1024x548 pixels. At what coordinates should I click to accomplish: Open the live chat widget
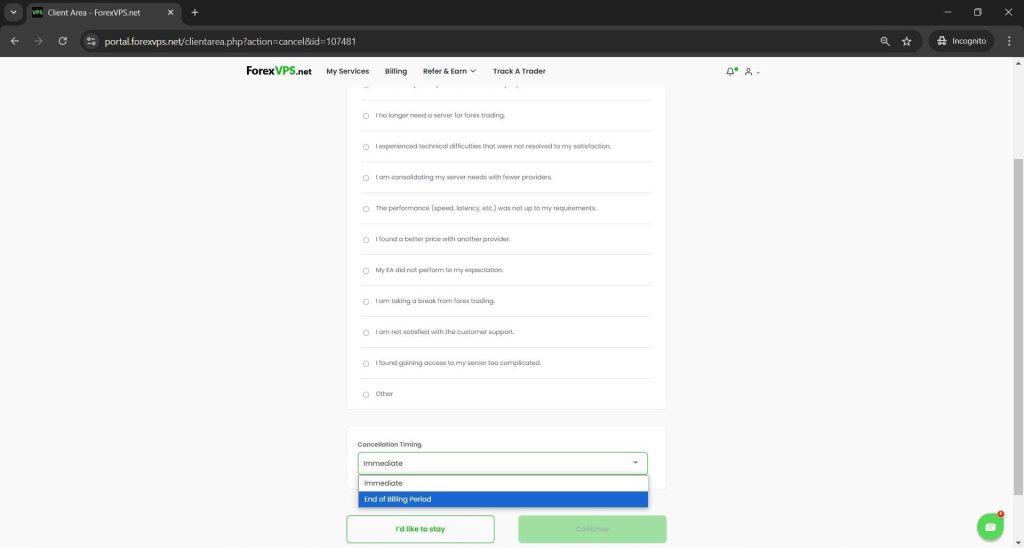[990, 526]
